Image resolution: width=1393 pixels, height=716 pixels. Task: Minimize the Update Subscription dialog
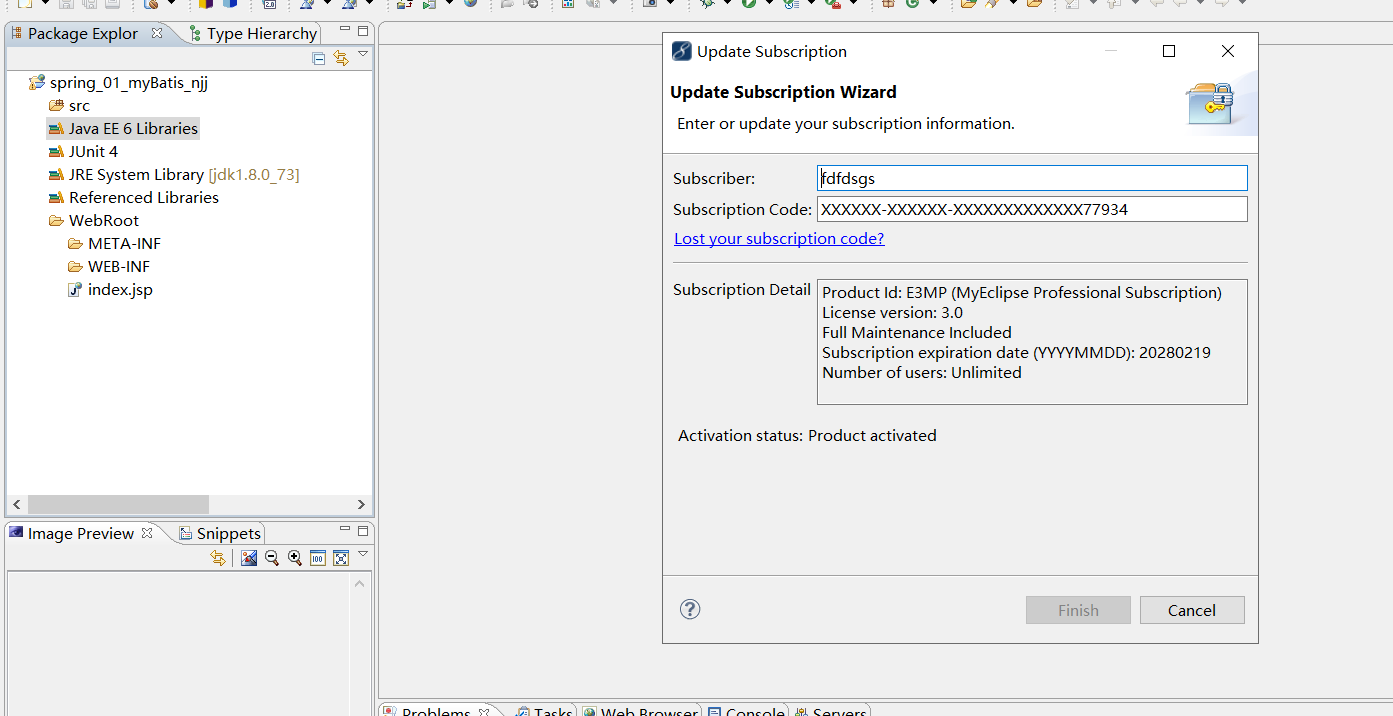[x=1110, y=51]
